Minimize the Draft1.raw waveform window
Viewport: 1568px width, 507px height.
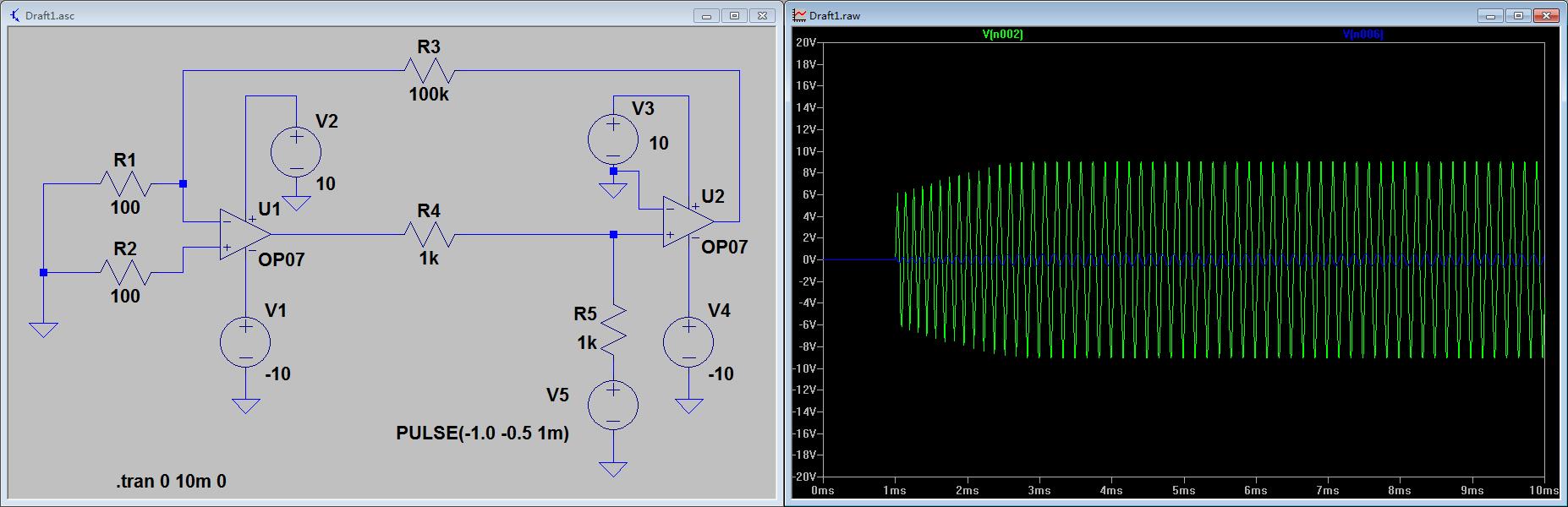point(1490,15)
